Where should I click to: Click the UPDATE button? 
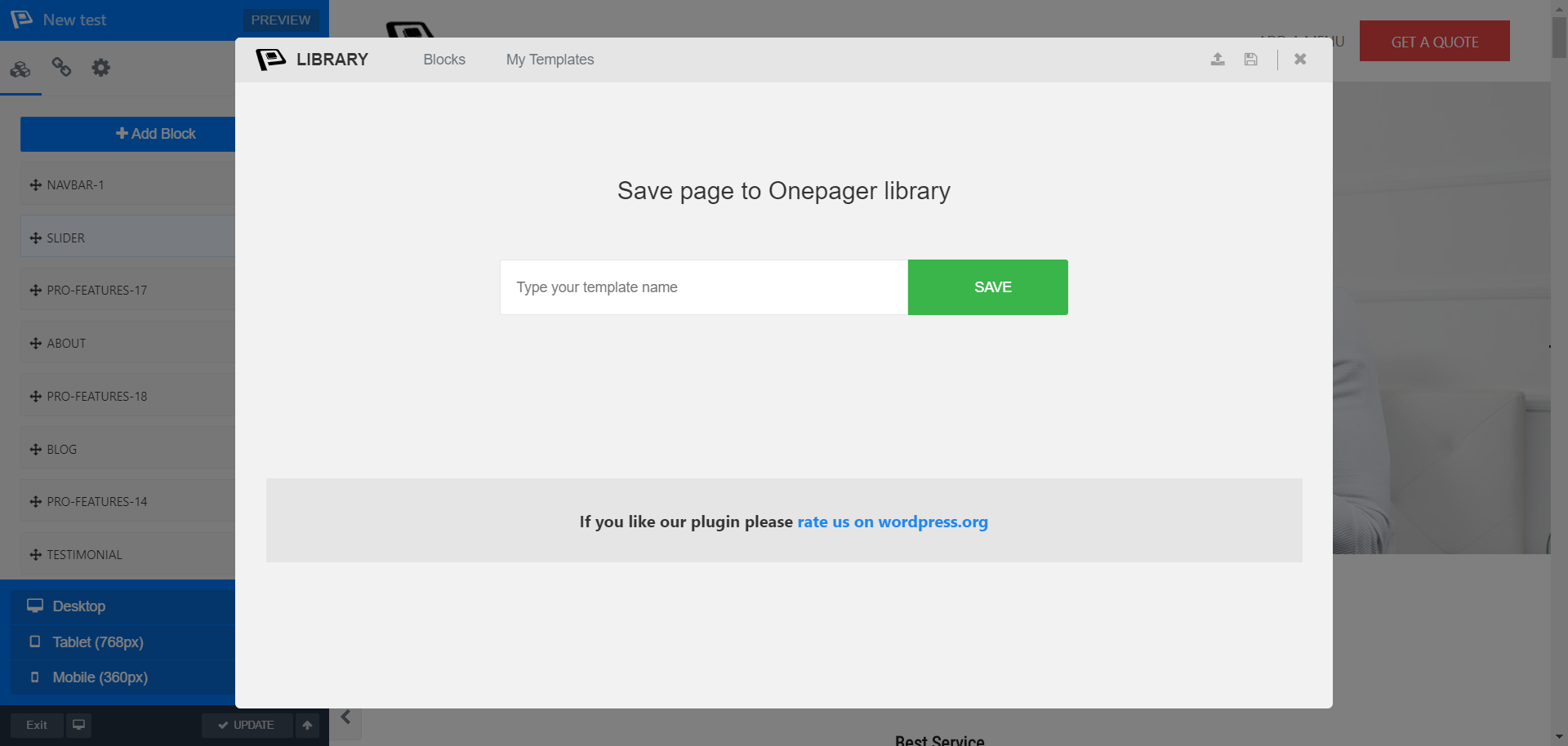click(247, 725)
